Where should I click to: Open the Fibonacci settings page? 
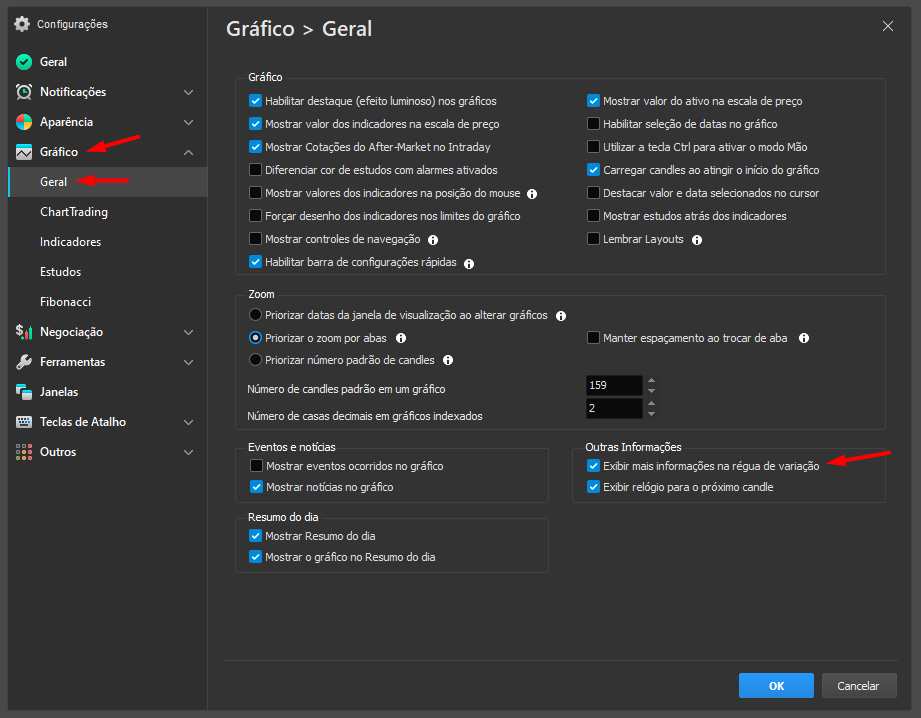(x=66, y=302)
